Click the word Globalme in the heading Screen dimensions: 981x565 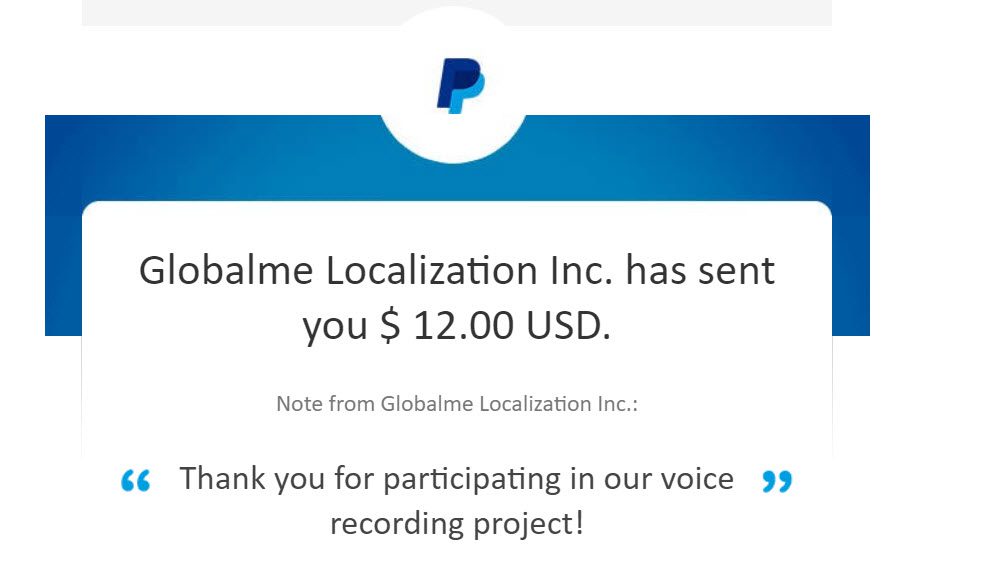pyautogui.click(x=226, y=271)
